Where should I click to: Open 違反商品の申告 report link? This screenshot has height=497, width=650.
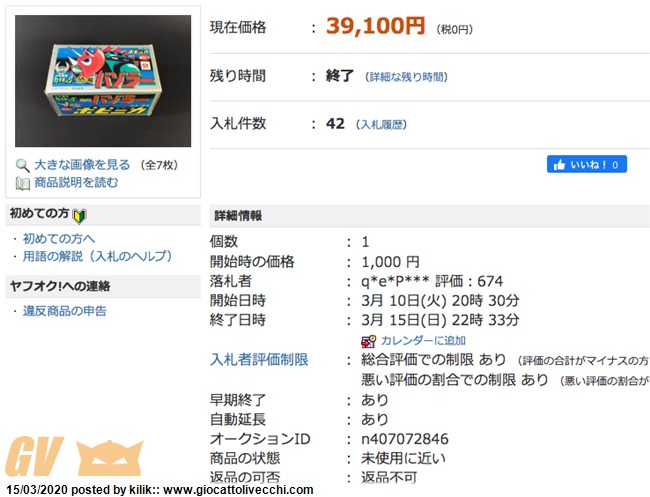[65, 311]
